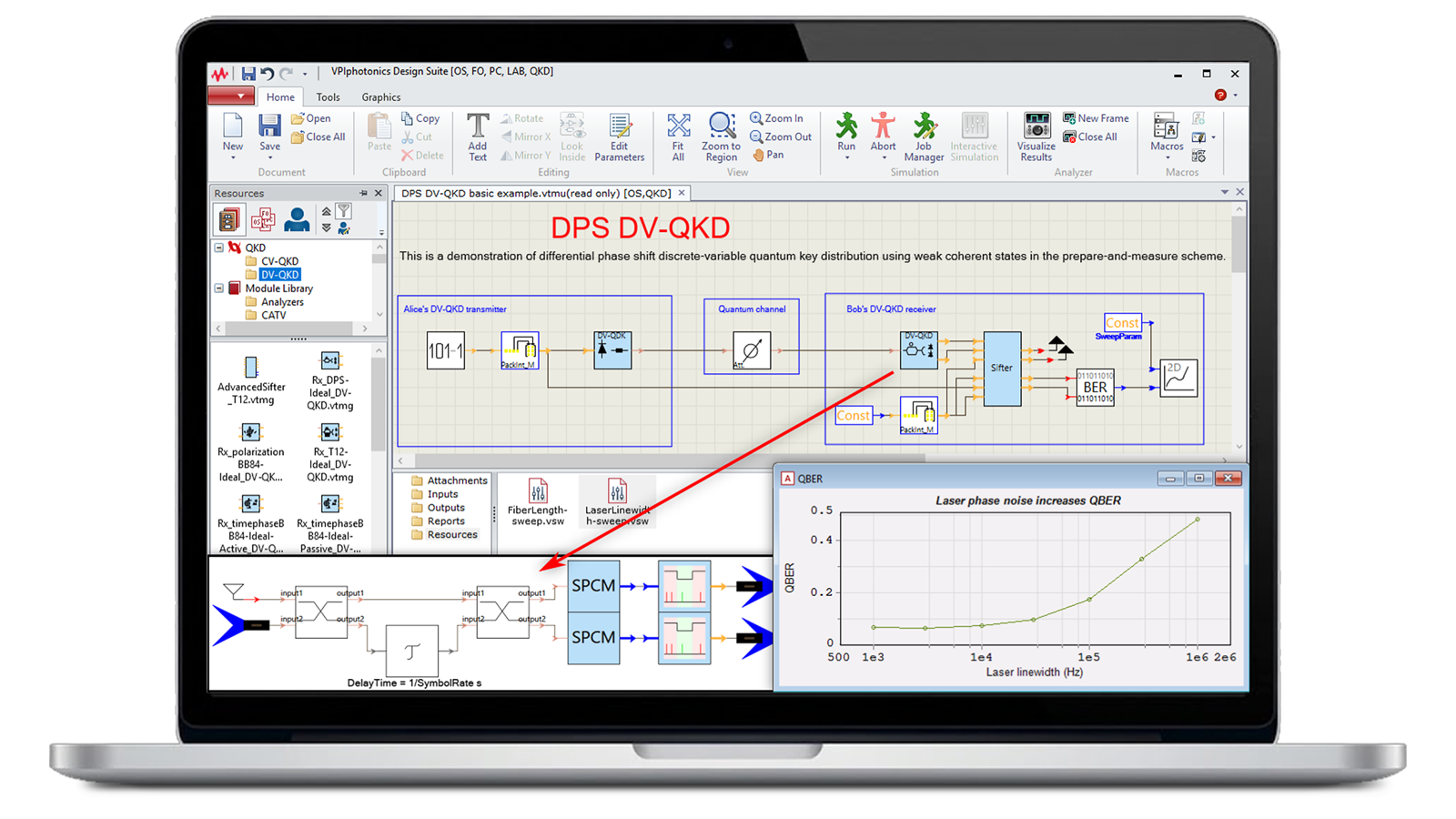Collapse the Module Library tree node

click(x=219, y=288)
